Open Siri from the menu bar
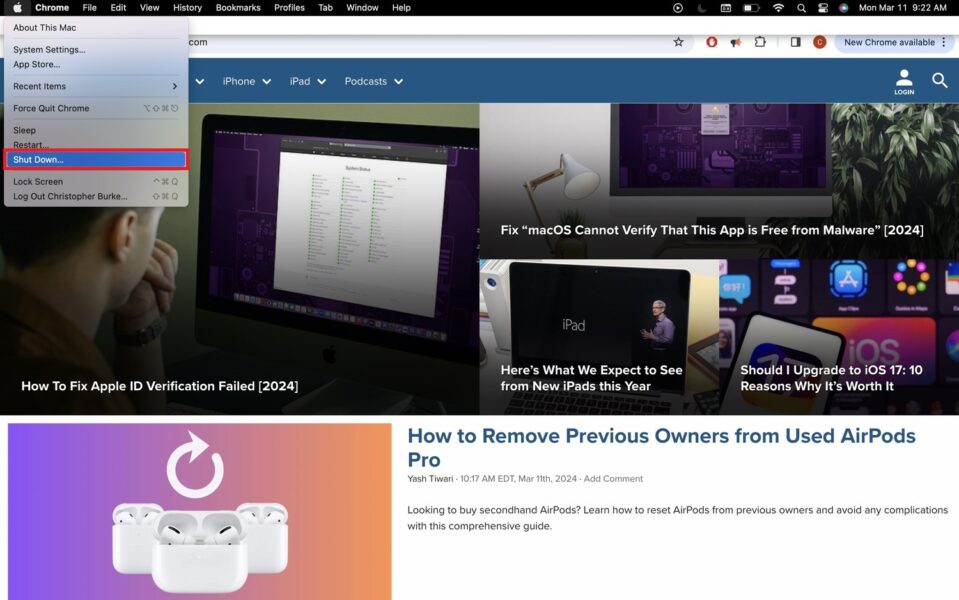This screenshot has width=959, height=600. coord(843,8)
